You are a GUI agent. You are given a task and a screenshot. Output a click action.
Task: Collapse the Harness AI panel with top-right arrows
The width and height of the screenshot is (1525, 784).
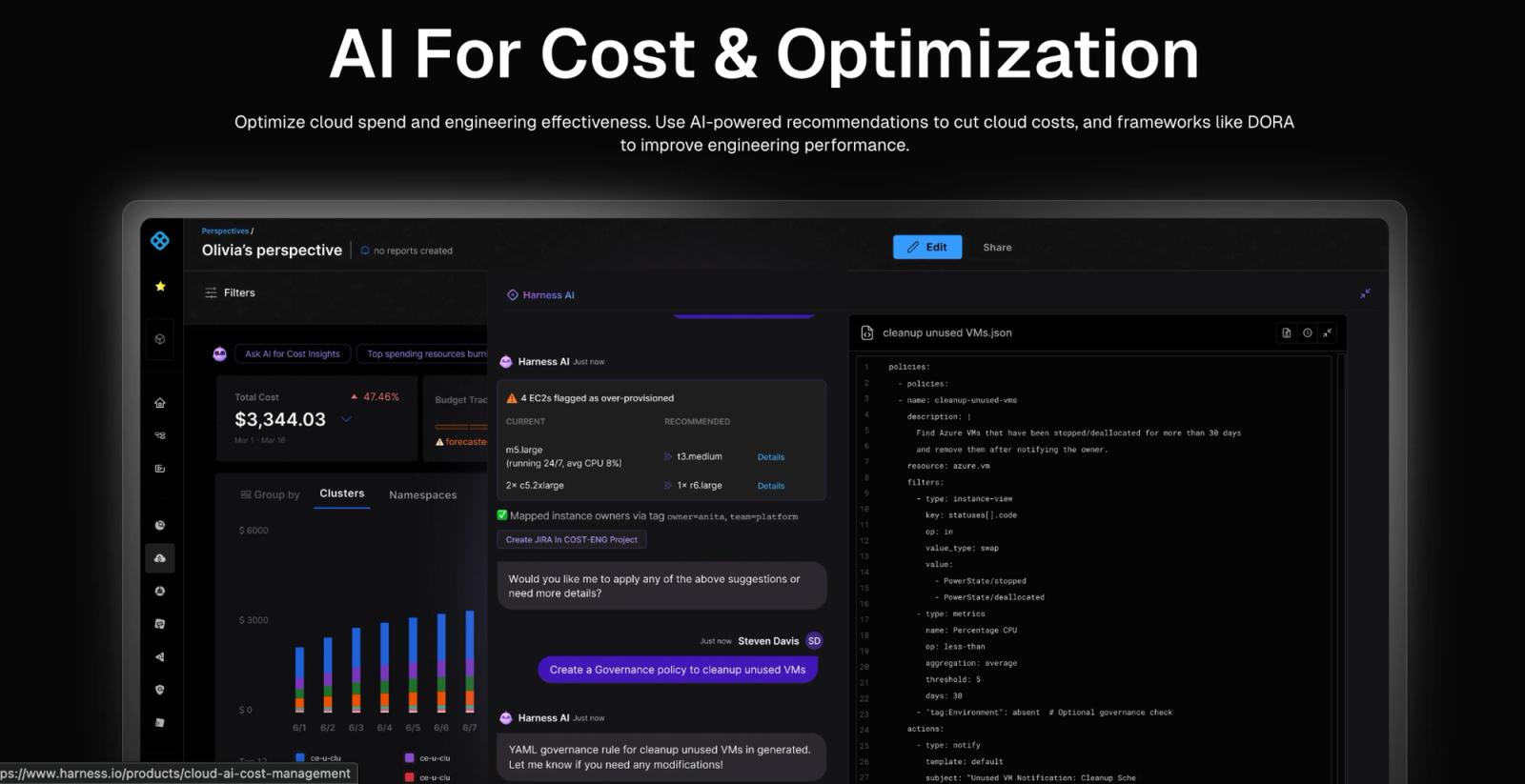coord(1365,293)
